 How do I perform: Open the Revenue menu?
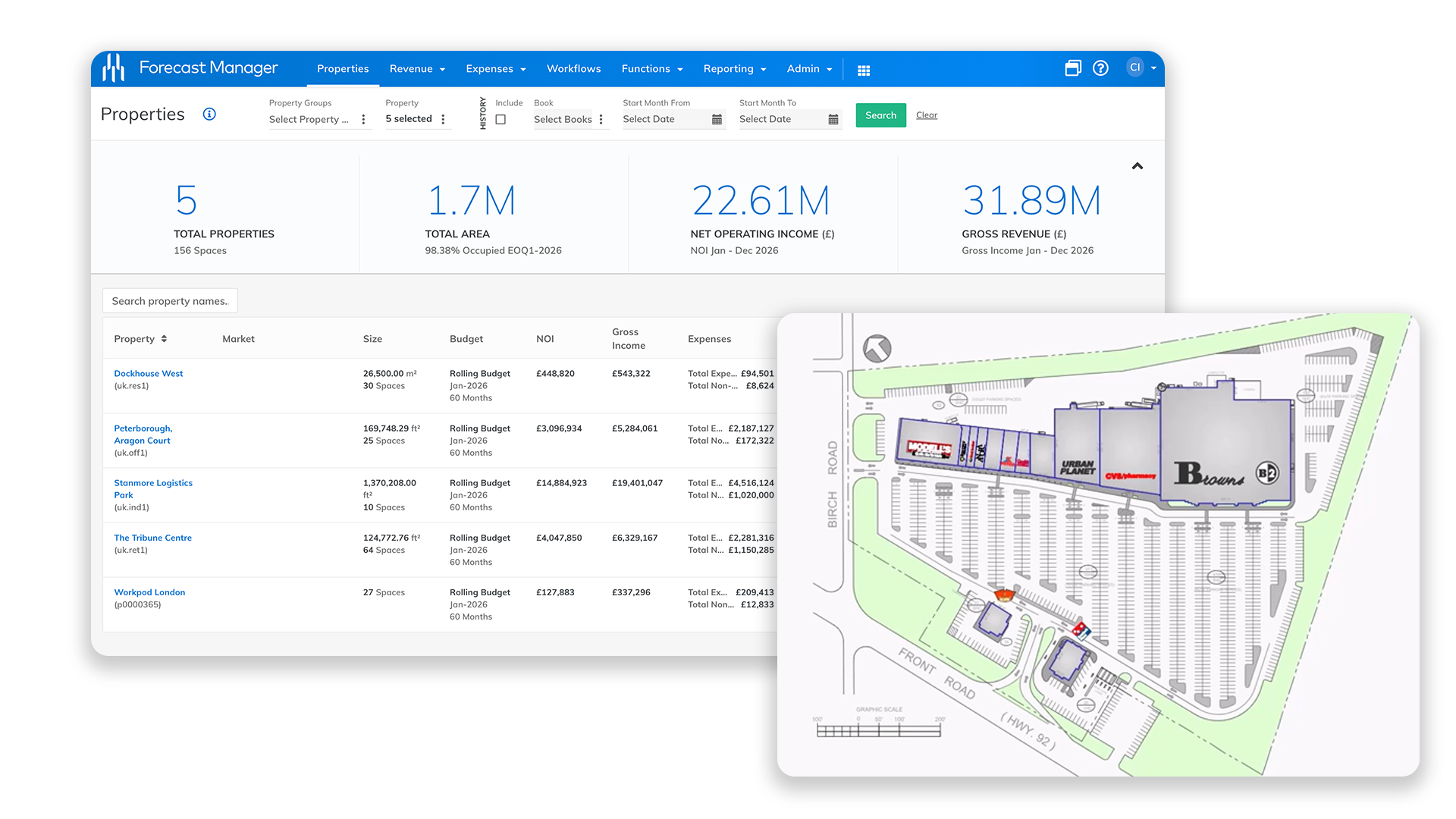pos(417,68)
